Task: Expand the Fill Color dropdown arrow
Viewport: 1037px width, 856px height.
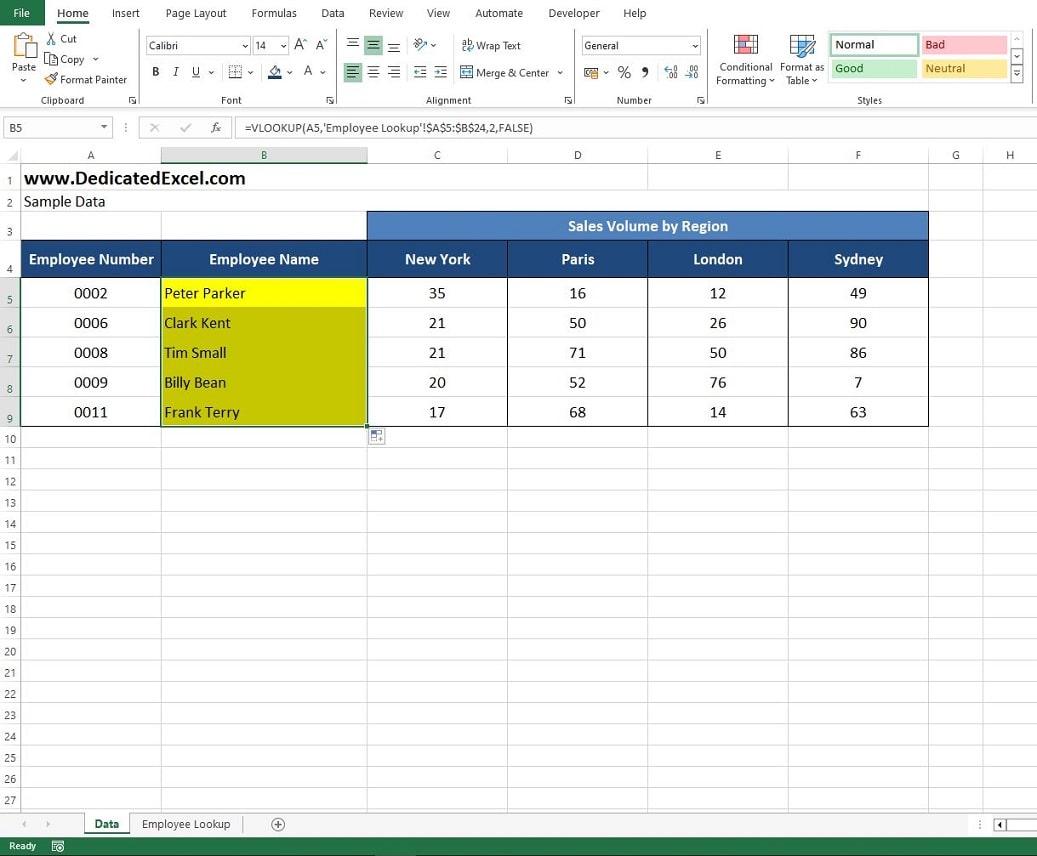Action: pos(290,73)
